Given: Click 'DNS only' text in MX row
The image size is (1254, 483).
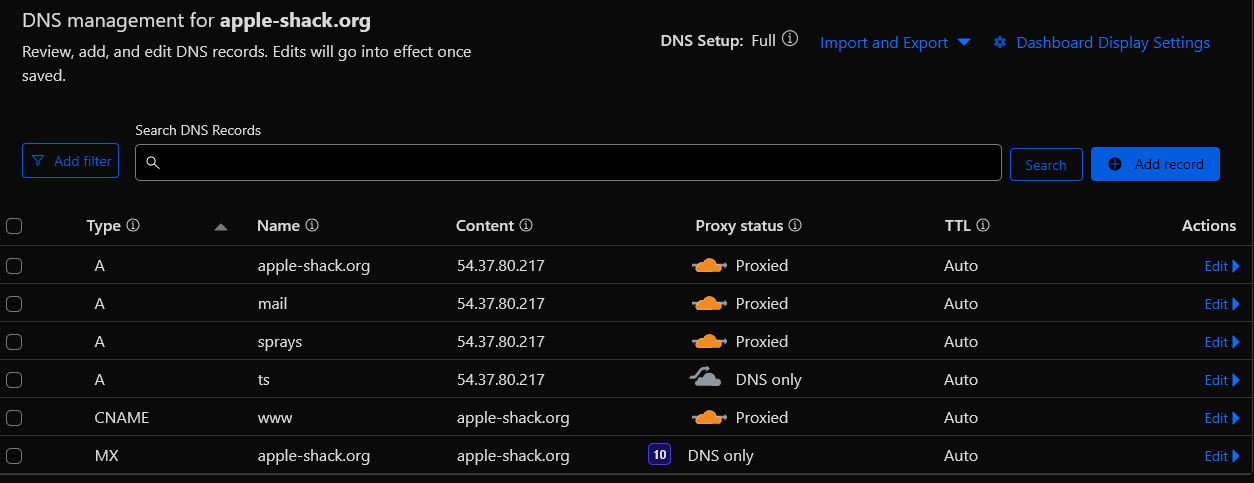Looking at the screenshot, I should [x=721, y=455].
